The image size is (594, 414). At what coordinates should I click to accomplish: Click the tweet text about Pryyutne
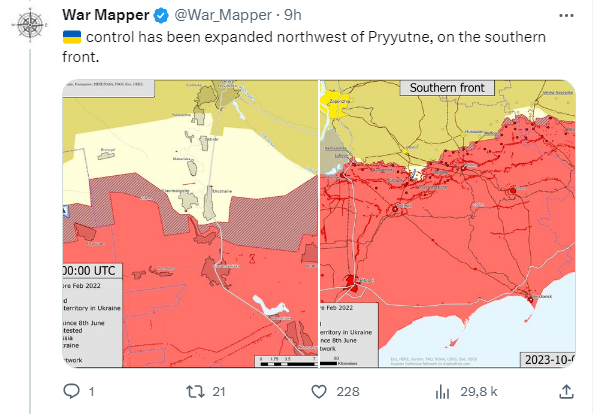(304, 47)
